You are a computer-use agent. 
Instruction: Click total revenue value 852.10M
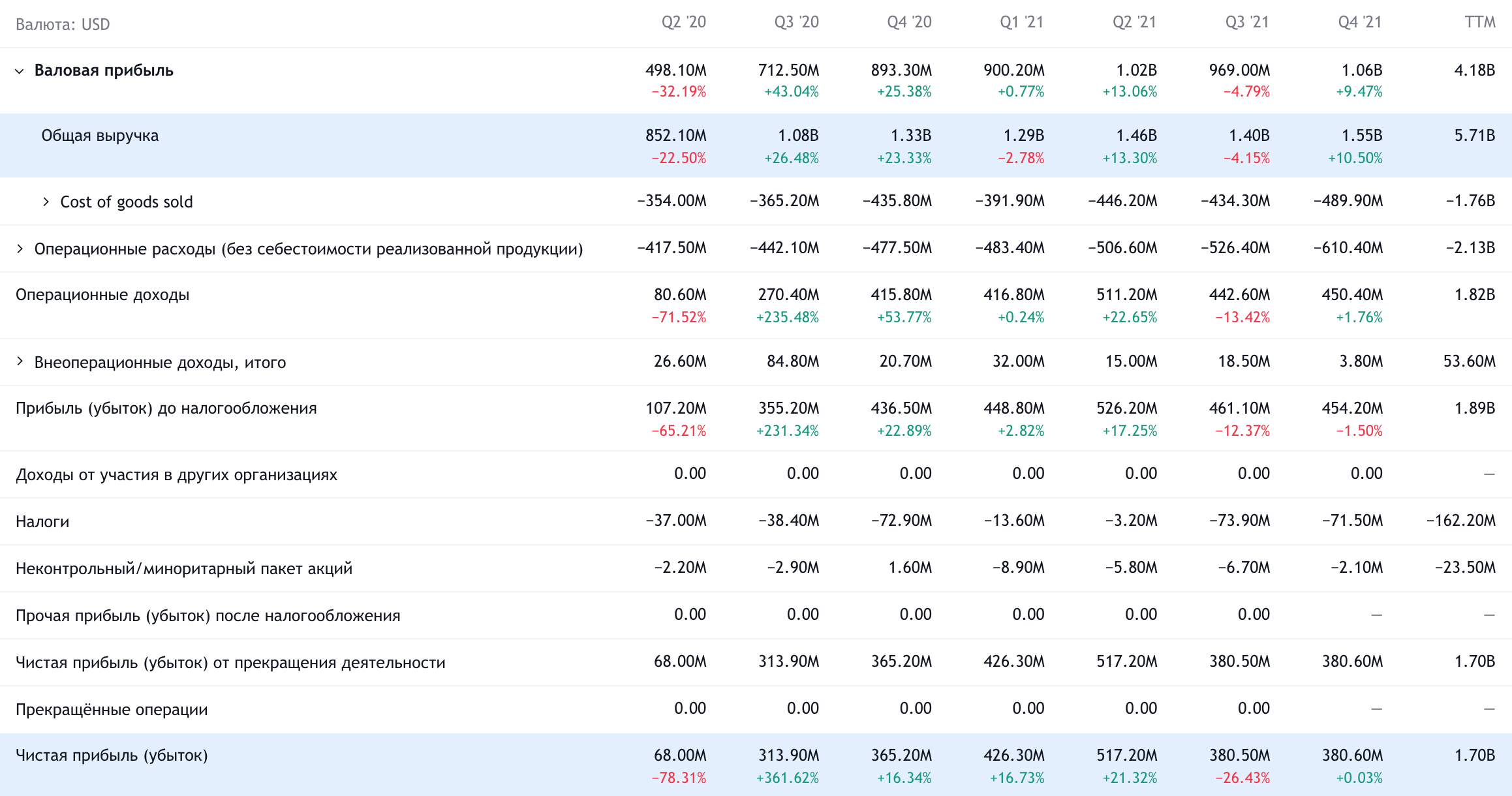(x=675, y=136)
